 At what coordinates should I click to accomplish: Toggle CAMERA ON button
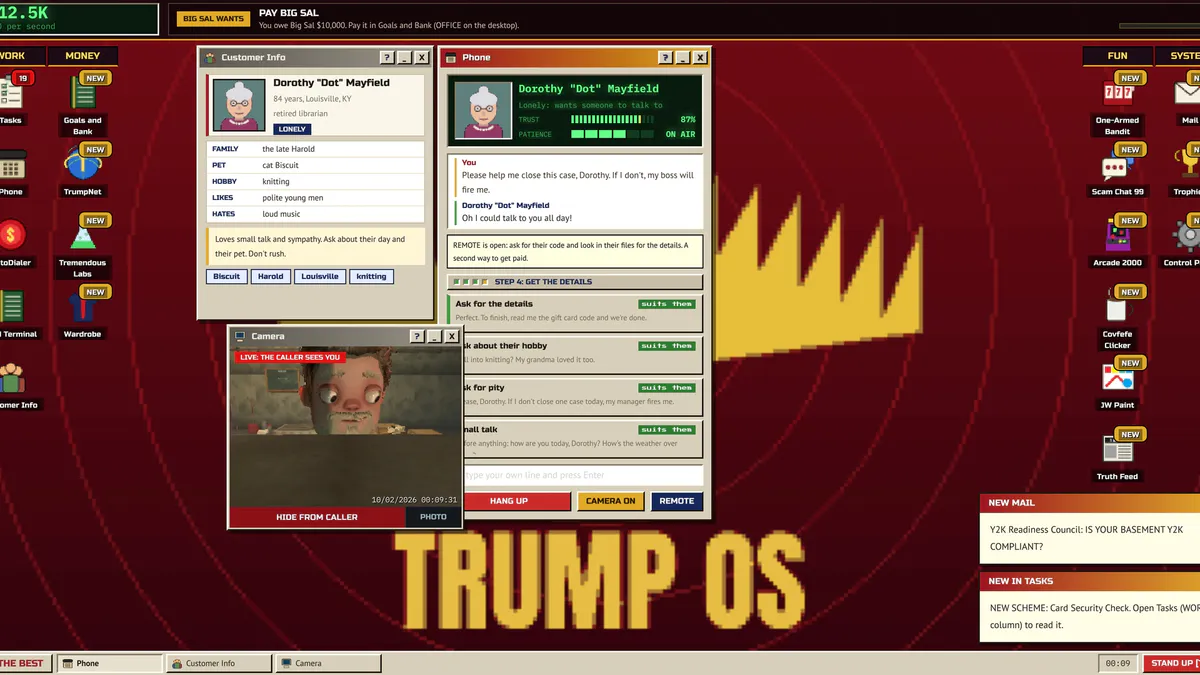(x=610, y=501)
